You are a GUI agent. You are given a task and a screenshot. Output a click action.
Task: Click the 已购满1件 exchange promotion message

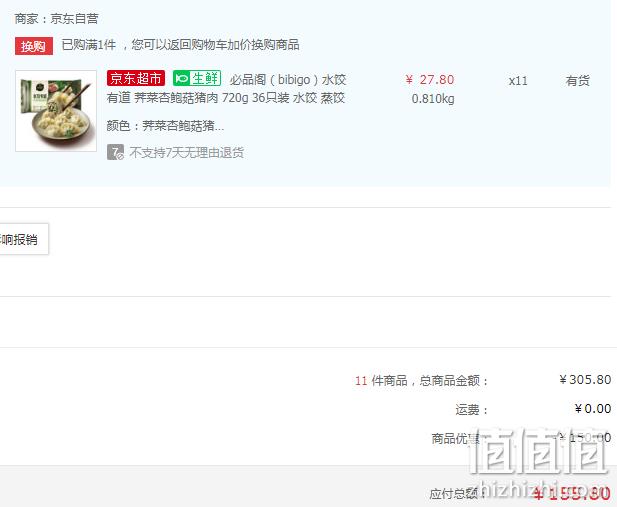180,44
